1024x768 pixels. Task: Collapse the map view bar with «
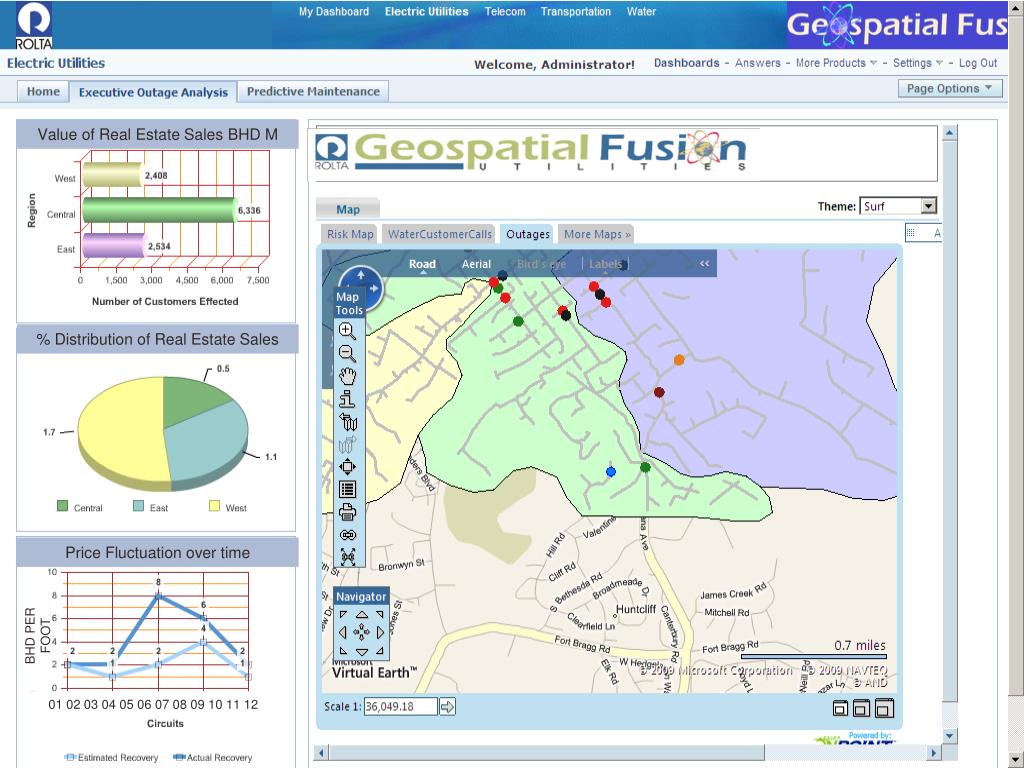coord(705,263)
